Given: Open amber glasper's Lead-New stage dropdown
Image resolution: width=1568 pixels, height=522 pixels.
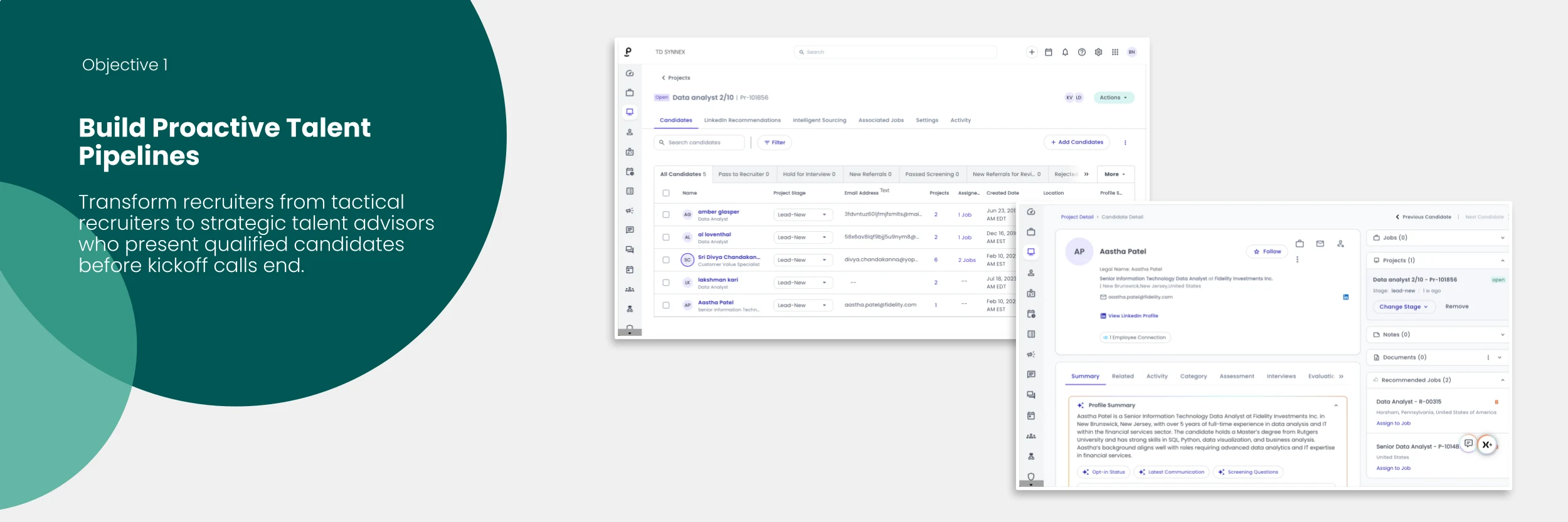Looking at the screenshot, I should tap(803, 214).
